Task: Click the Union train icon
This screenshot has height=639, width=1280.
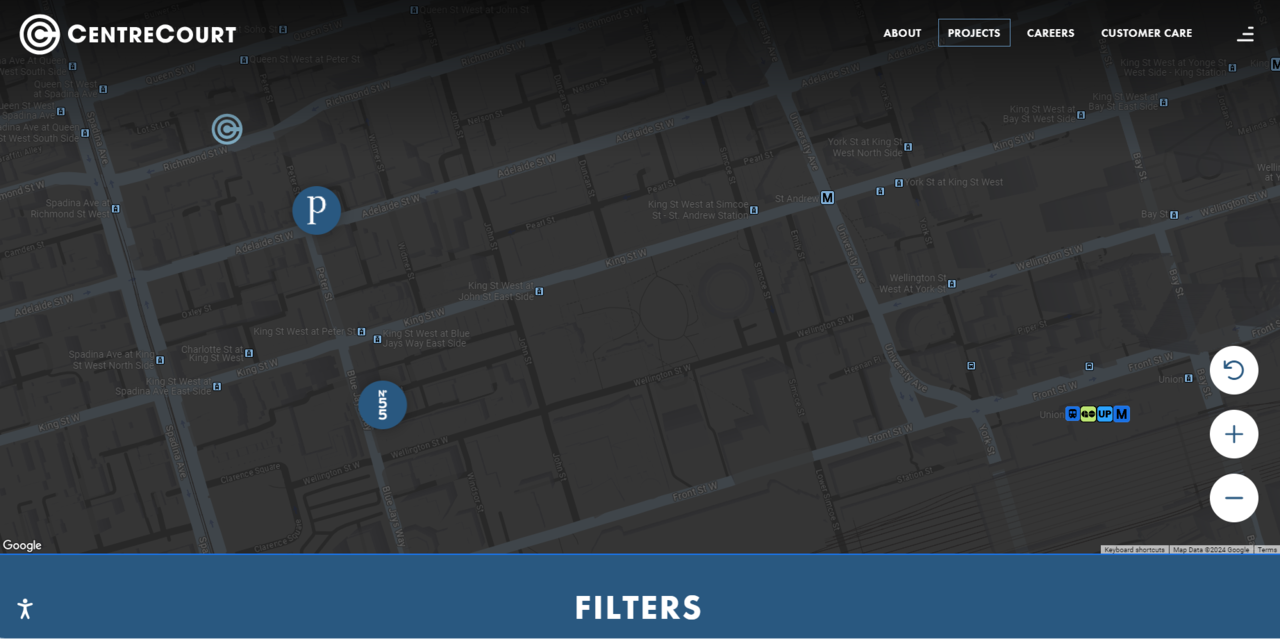Action: (1073, 414)
